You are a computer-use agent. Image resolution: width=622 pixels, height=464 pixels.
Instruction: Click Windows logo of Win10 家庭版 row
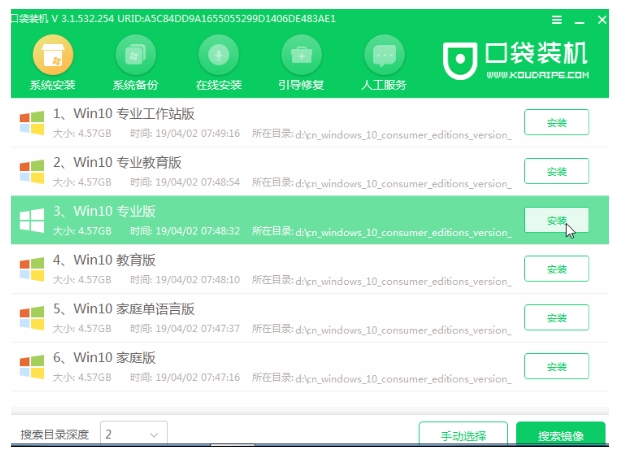(x=32, y=366)
